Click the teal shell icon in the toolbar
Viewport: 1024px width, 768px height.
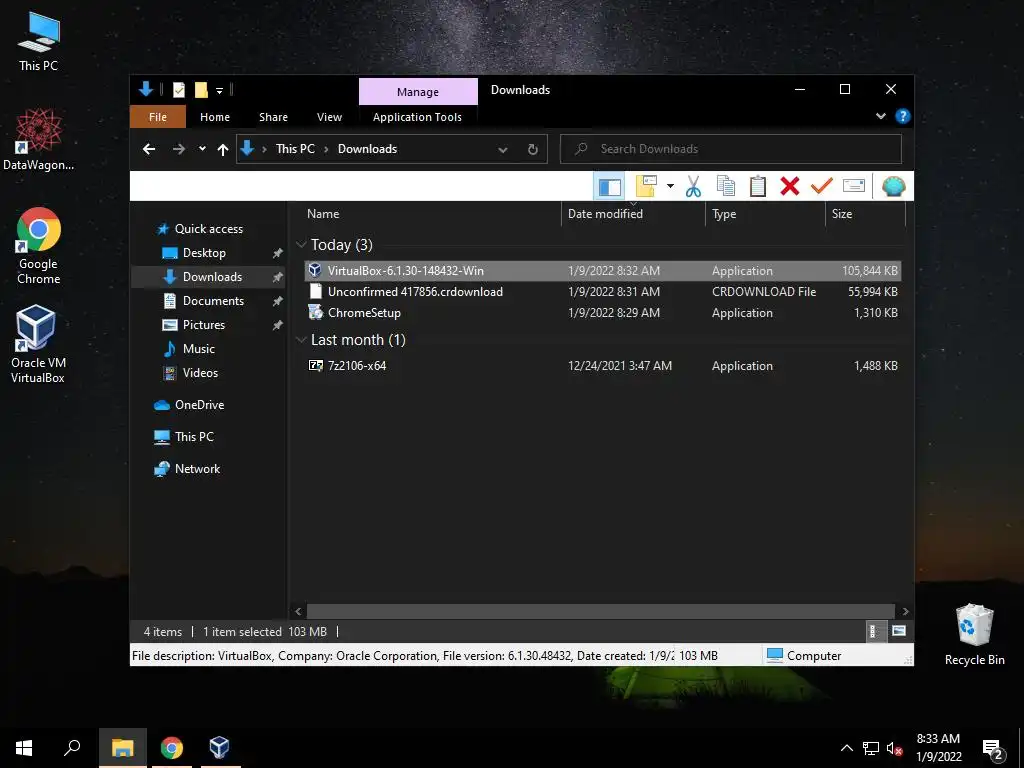pos(893,186)
